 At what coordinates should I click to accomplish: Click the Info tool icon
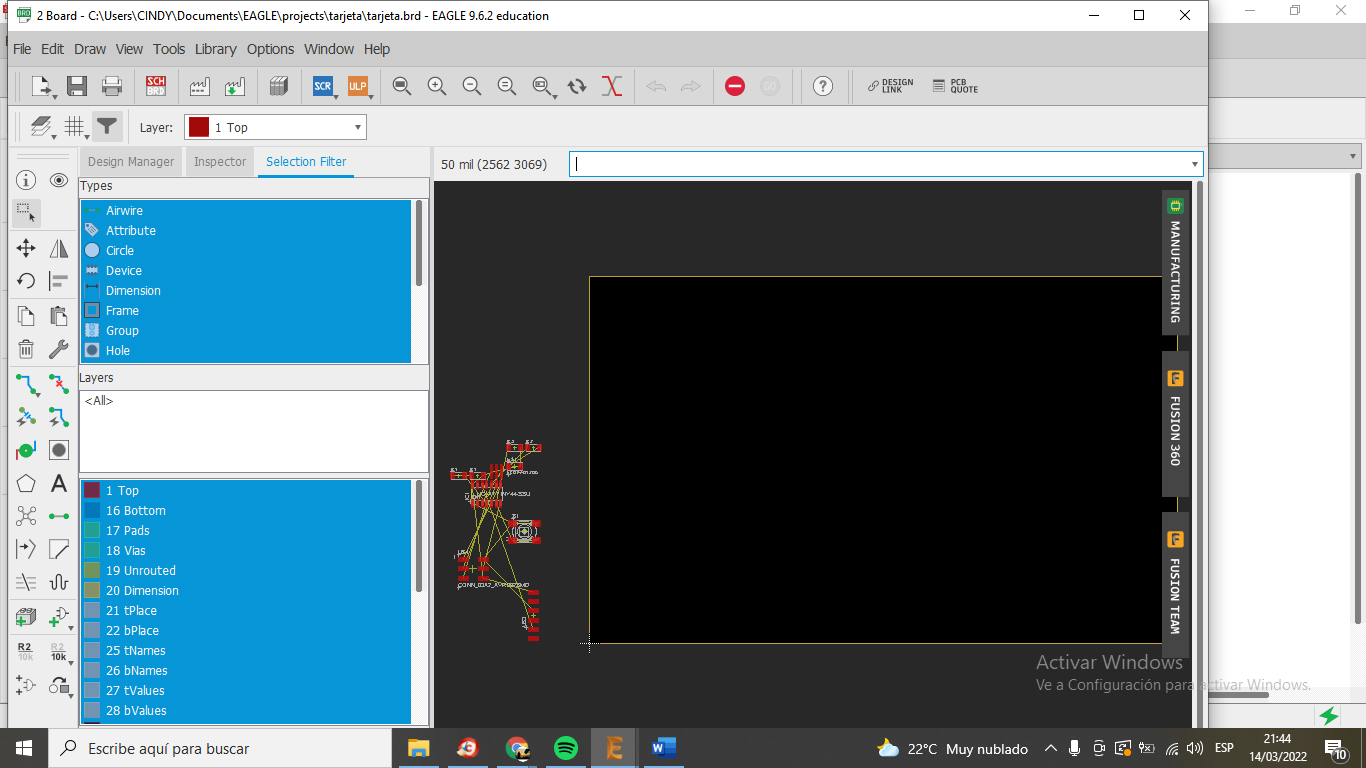pos(26,180)
